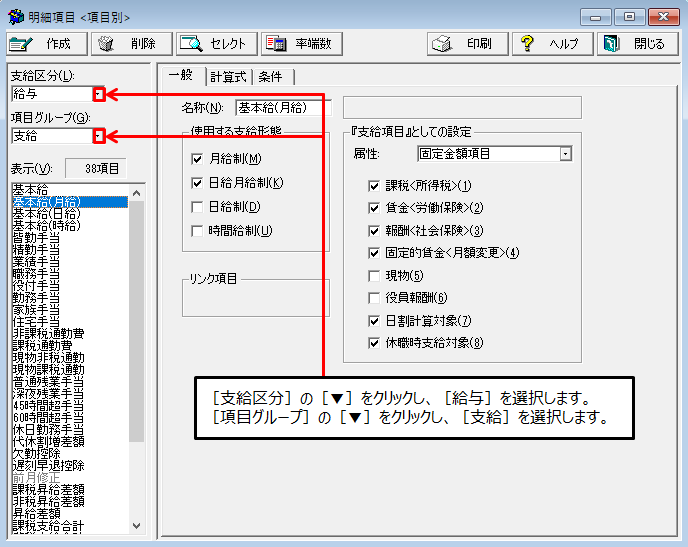Click the app icon in the title bar
This screenshot has width=688, height=547.
[x=16, y=17]
